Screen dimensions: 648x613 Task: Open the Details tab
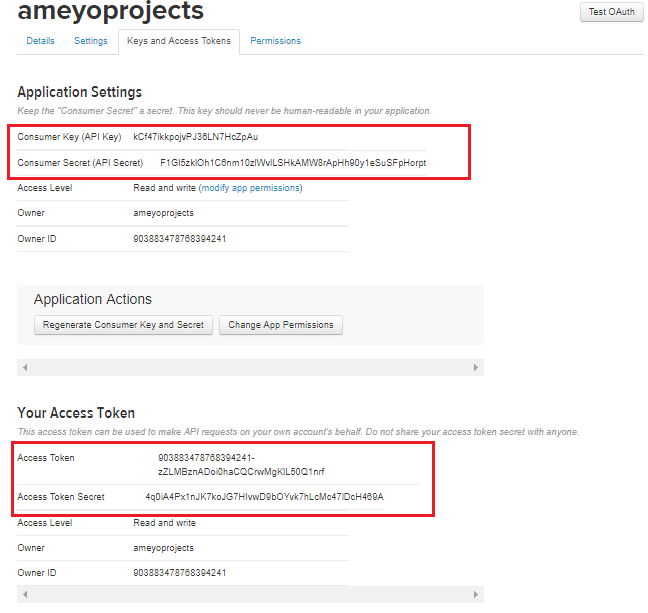coord(40,41)
